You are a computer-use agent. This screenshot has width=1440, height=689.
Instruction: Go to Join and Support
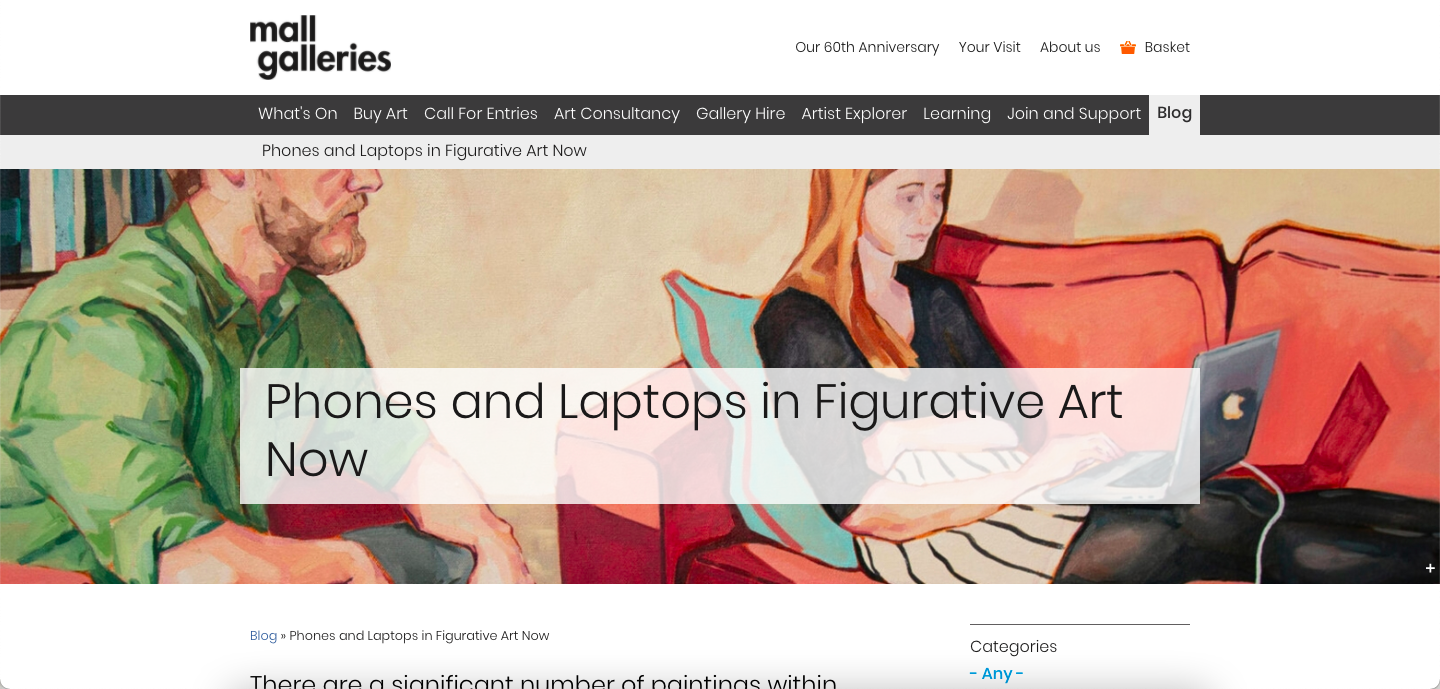coord(1074,114)
